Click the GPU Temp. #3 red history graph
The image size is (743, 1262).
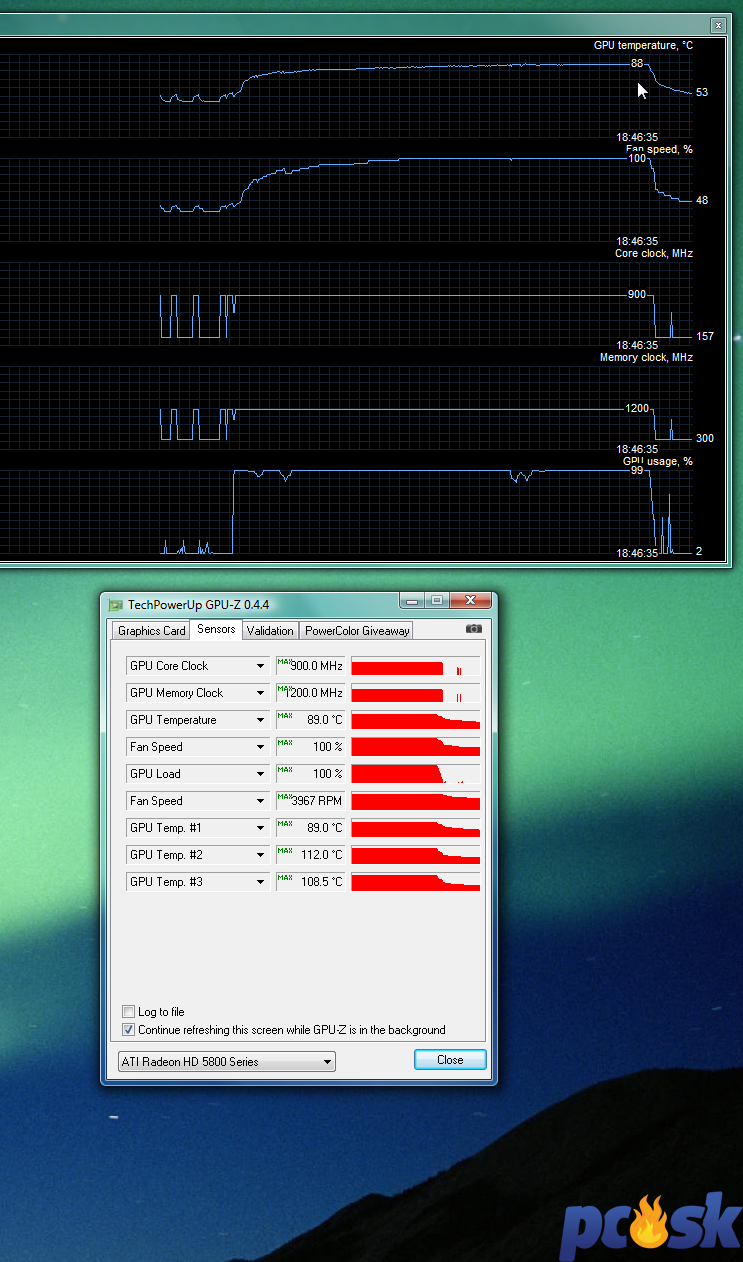click(x=416, y=882)
